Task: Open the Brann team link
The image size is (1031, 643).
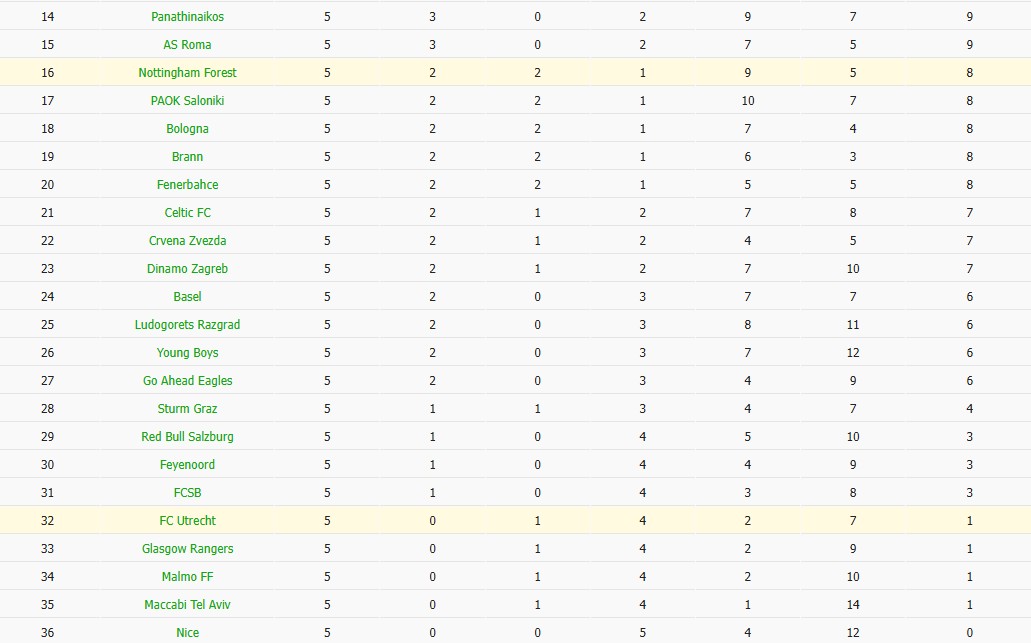Action: [x=187, y=157]
